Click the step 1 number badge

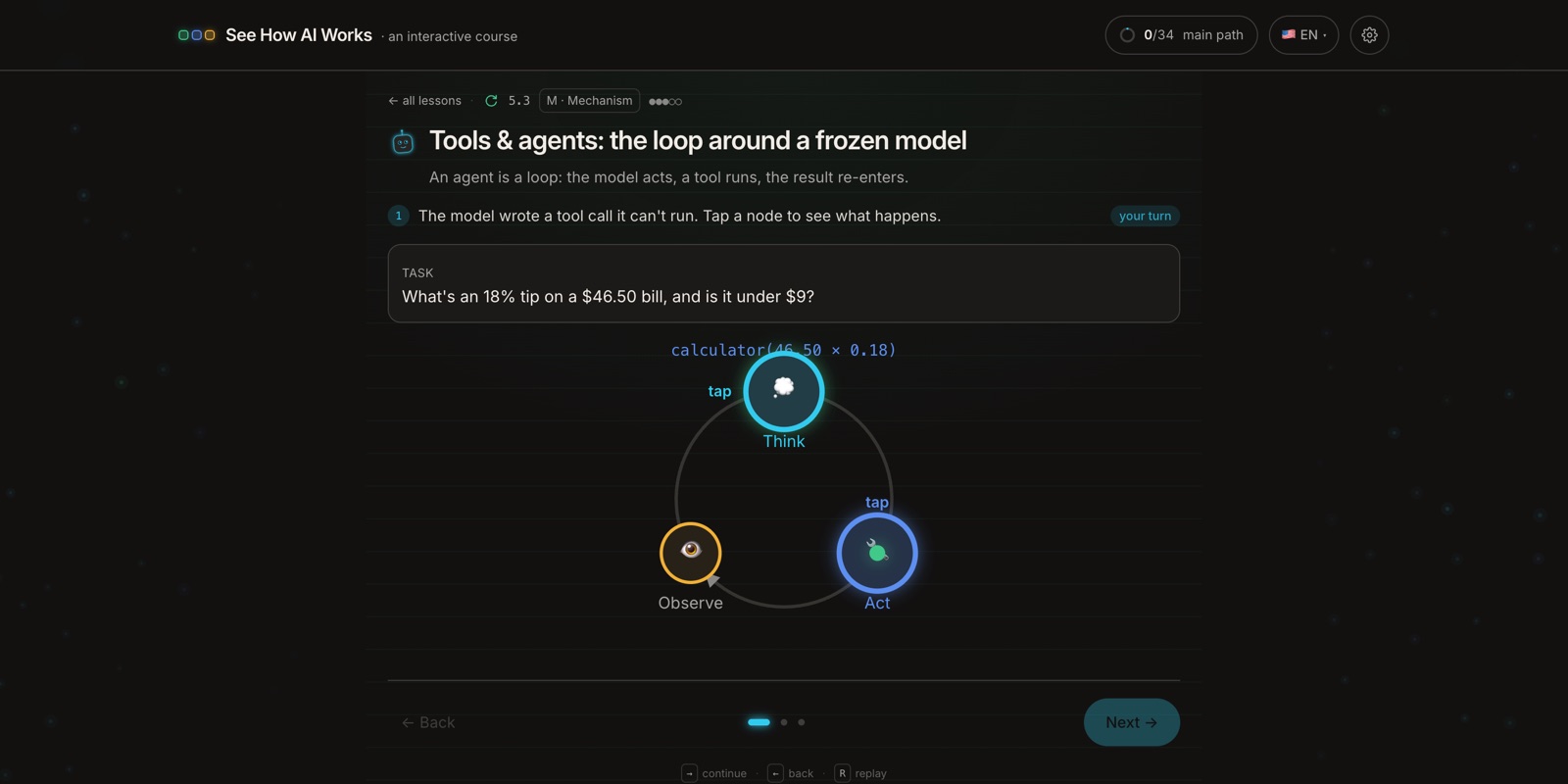pyautogui.click(x=399, y=216)
